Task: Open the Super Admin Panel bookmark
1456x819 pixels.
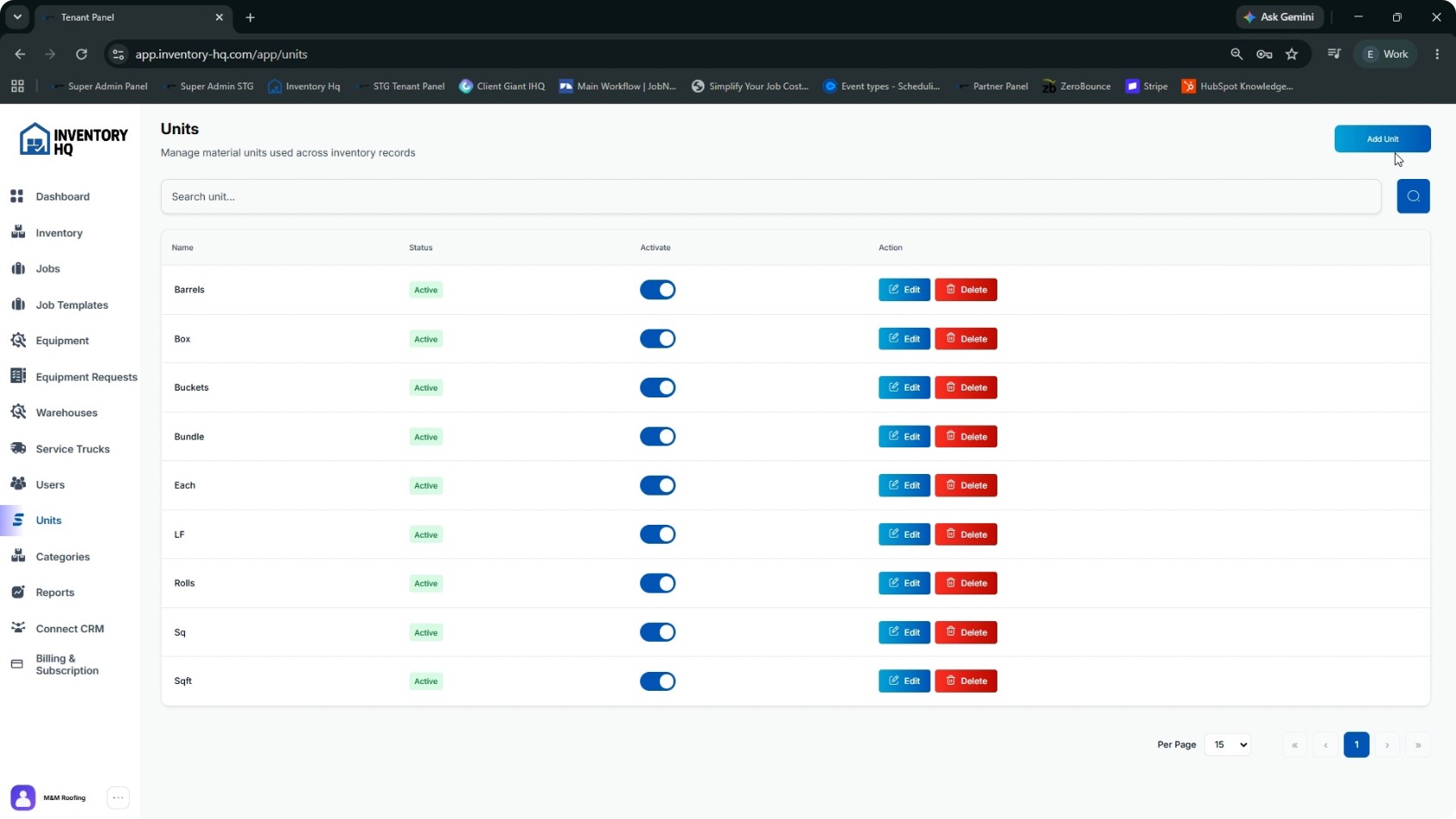Action: pos(99,86)
